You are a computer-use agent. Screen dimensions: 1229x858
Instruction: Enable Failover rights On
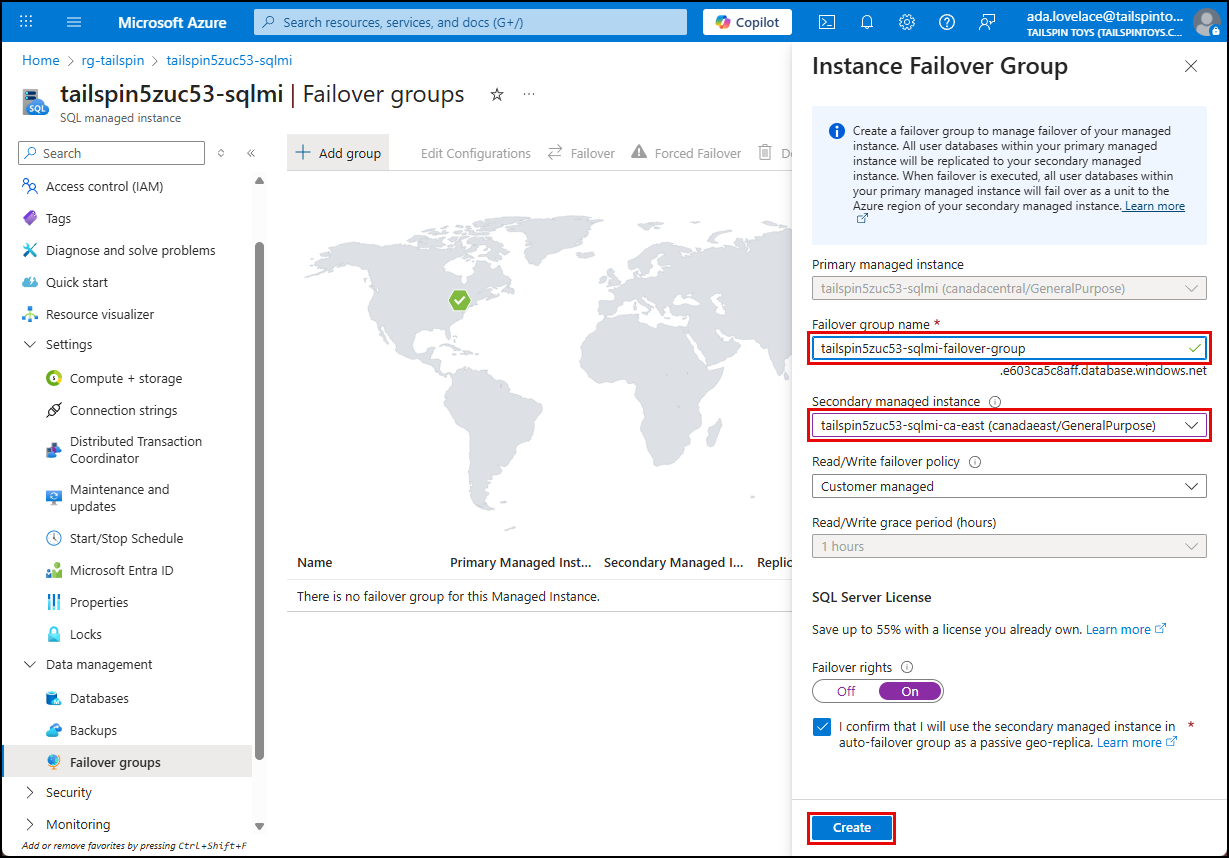point(909,690)
